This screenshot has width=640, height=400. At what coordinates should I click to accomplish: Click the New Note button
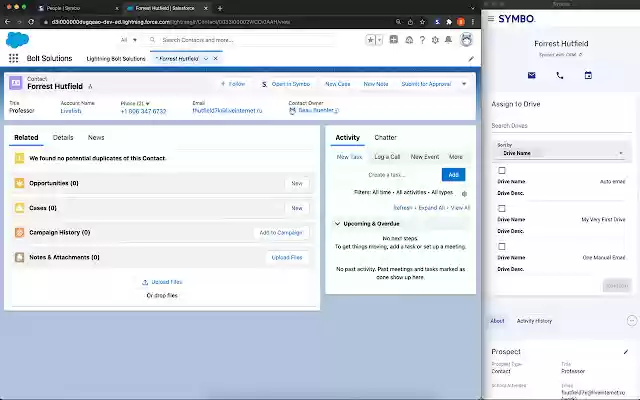[x=376, y=84]
